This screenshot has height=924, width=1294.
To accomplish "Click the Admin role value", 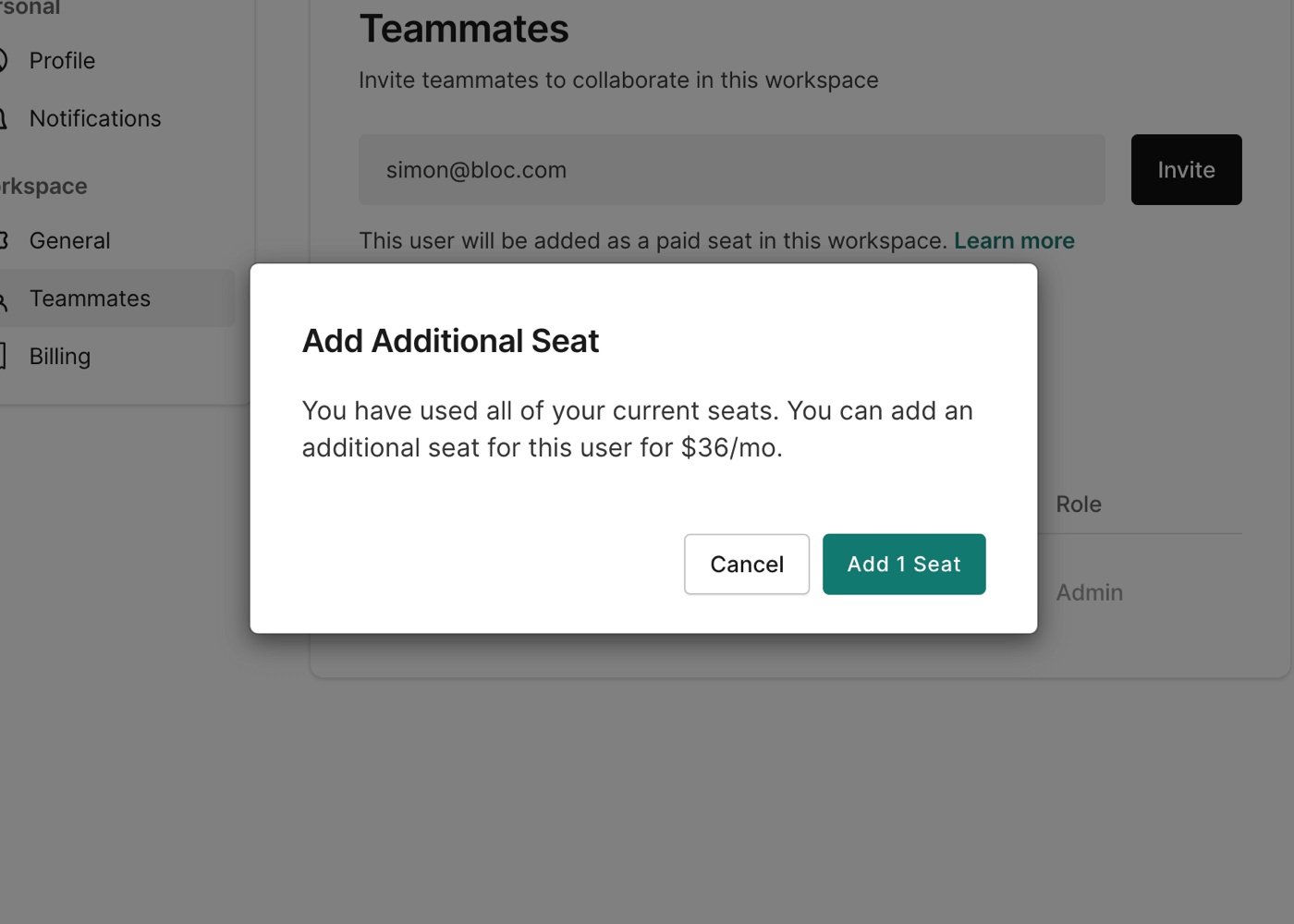I will coord(1089,593).
